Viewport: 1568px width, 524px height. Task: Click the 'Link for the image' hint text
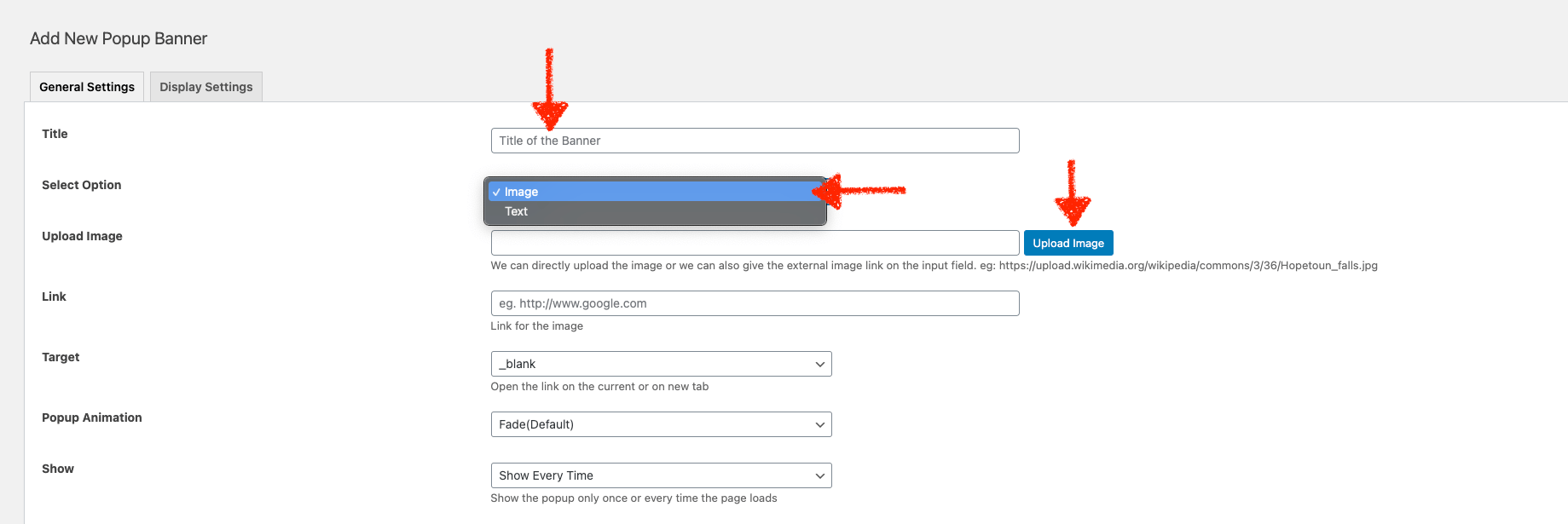(x=537, y=326)
